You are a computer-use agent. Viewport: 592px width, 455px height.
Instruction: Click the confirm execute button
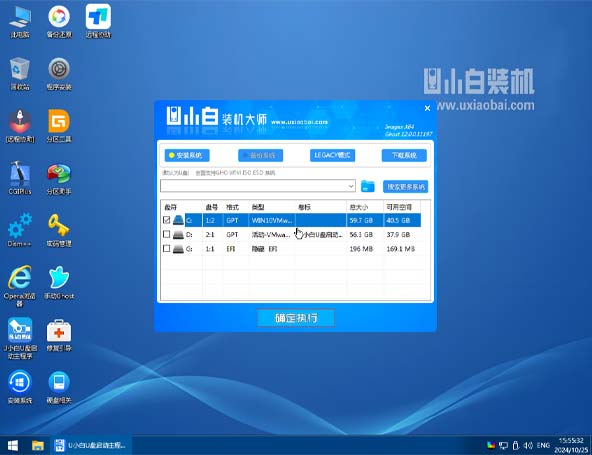click(x=296, y=318)
